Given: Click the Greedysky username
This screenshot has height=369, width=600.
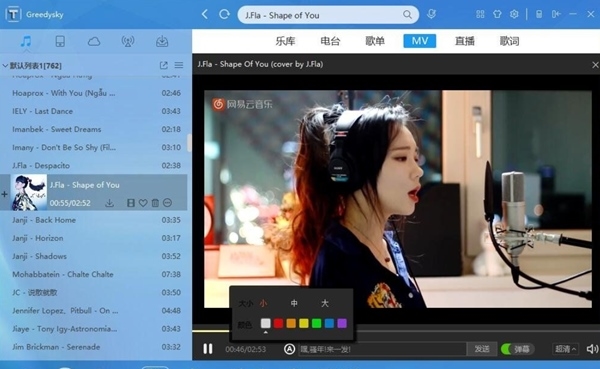Looking at the screenshot, I should tap(45, 15).
